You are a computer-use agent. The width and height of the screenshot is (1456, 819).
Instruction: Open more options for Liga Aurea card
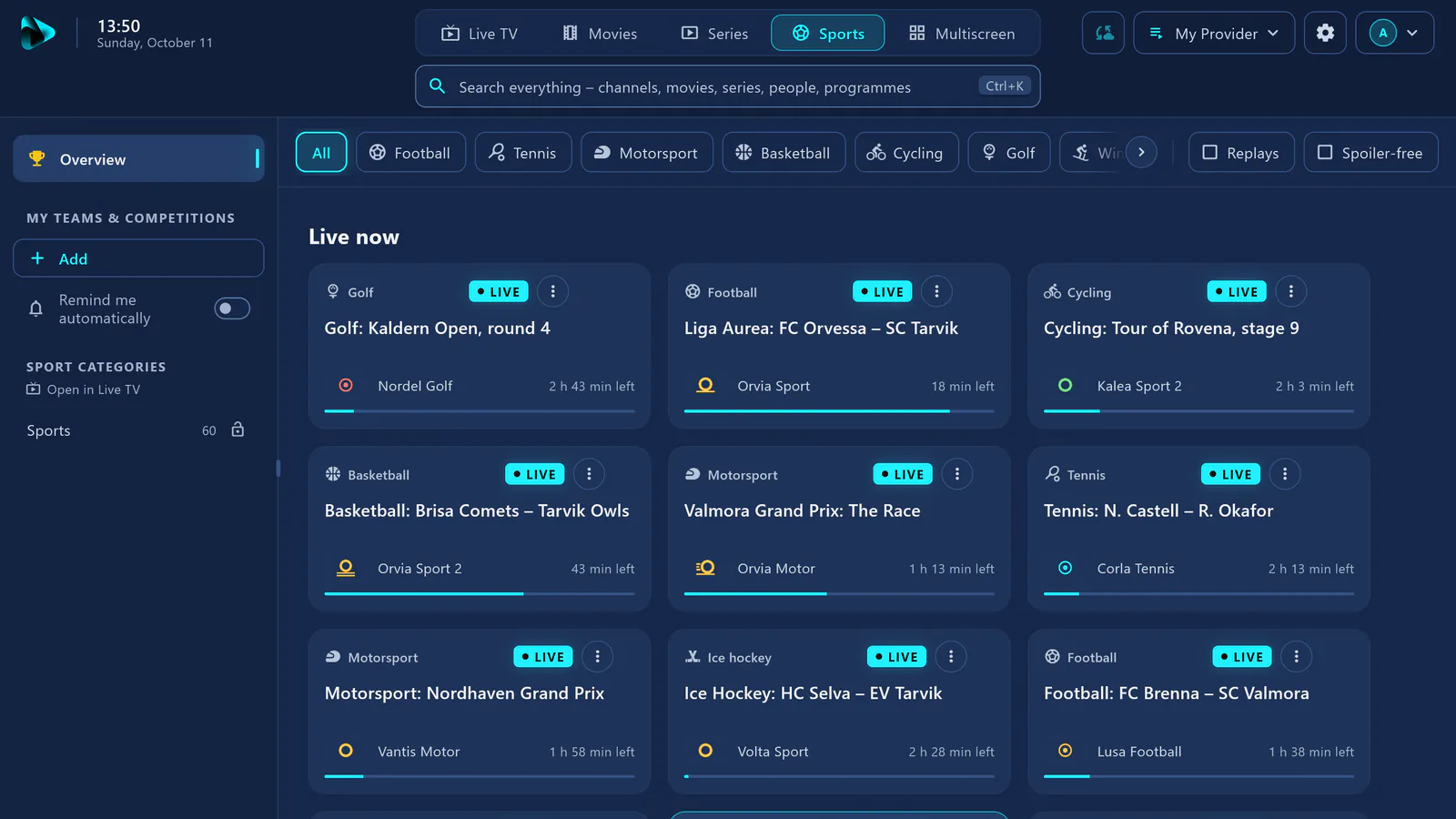pos(936,291)
